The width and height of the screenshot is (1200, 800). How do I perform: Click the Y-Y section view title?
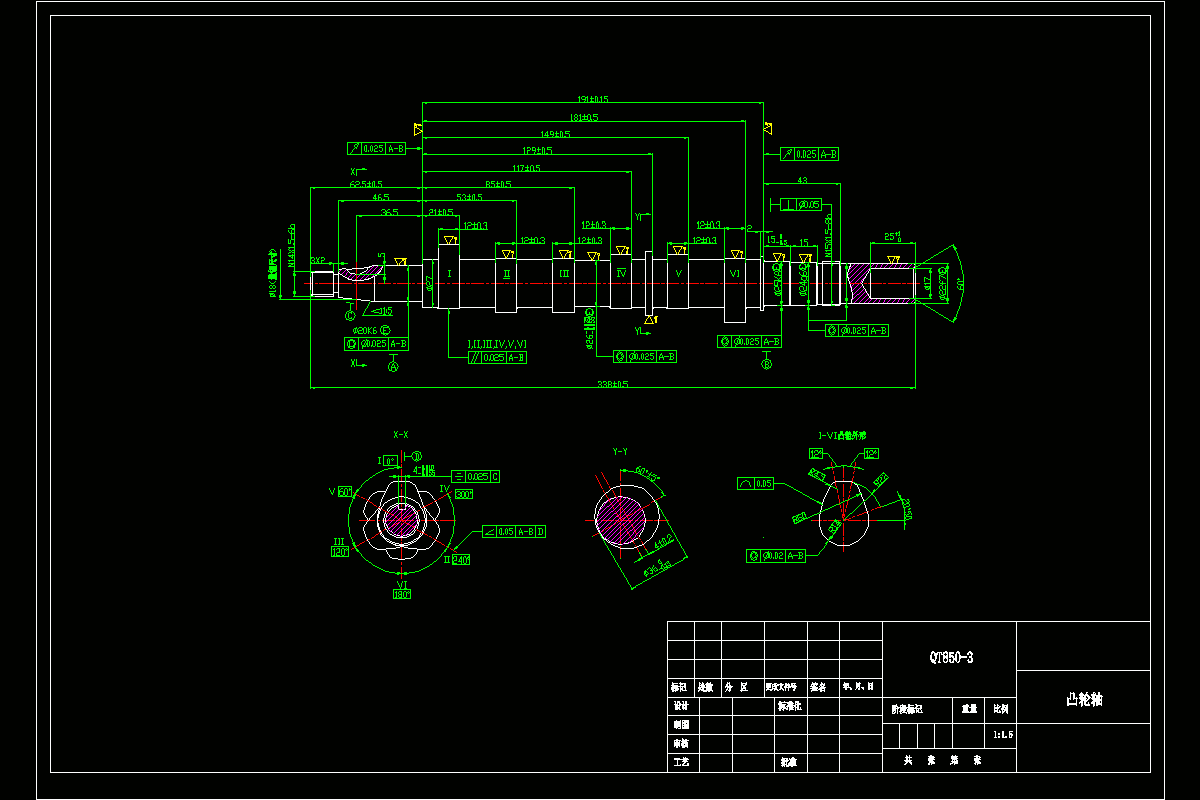point(620,452)
